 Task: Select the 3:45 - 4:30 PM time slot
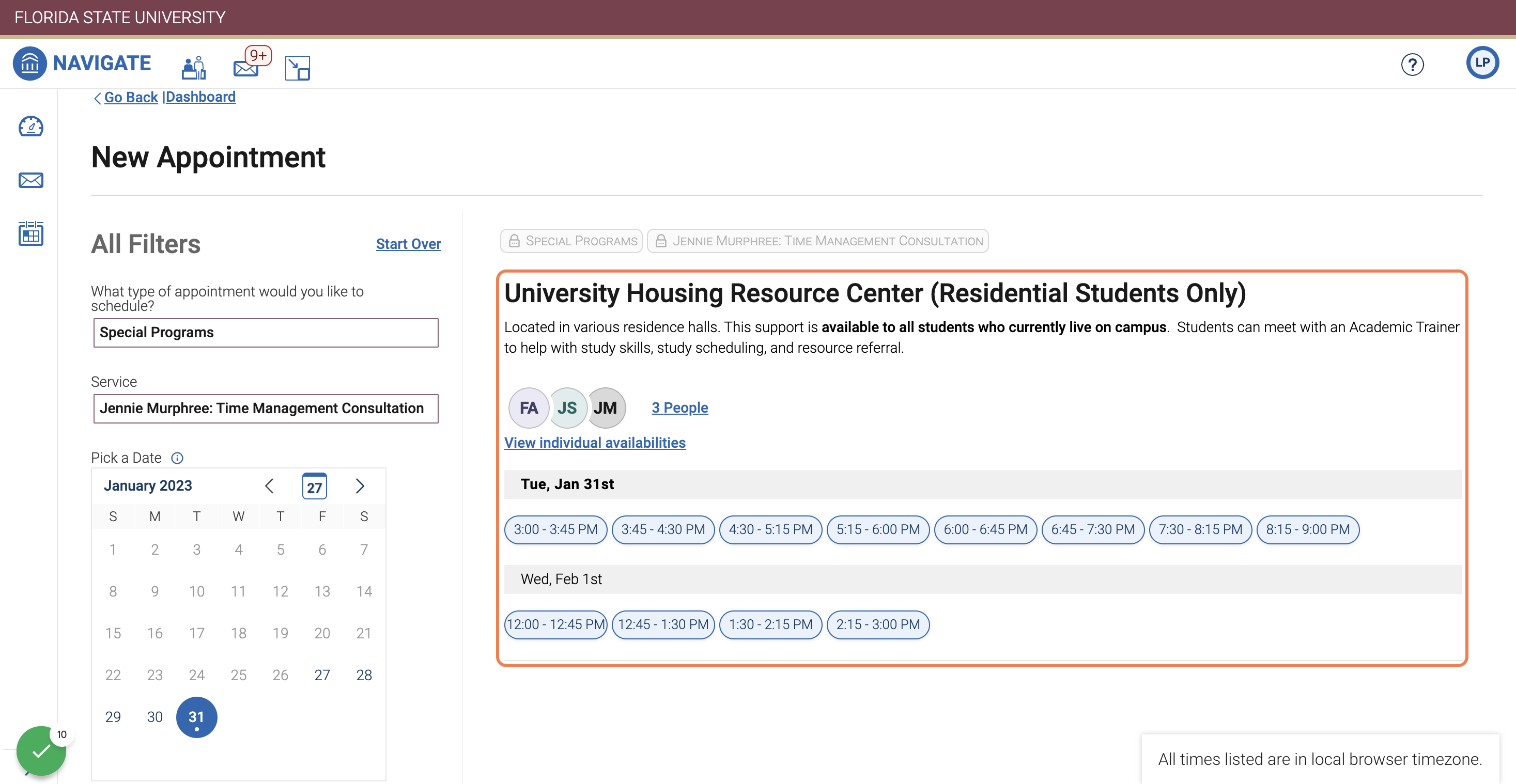pos(662,529)
